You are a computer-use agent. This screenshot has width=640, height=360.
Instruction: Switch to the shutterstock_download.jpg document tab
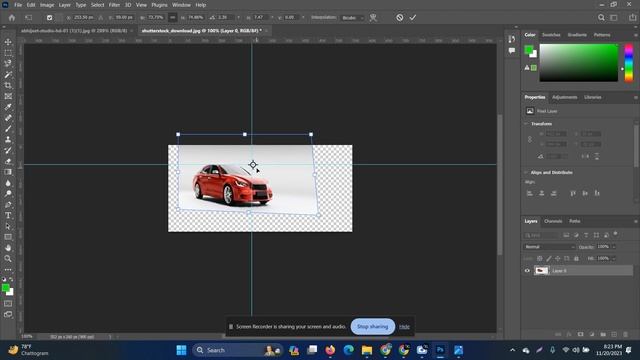coord(203,31)
